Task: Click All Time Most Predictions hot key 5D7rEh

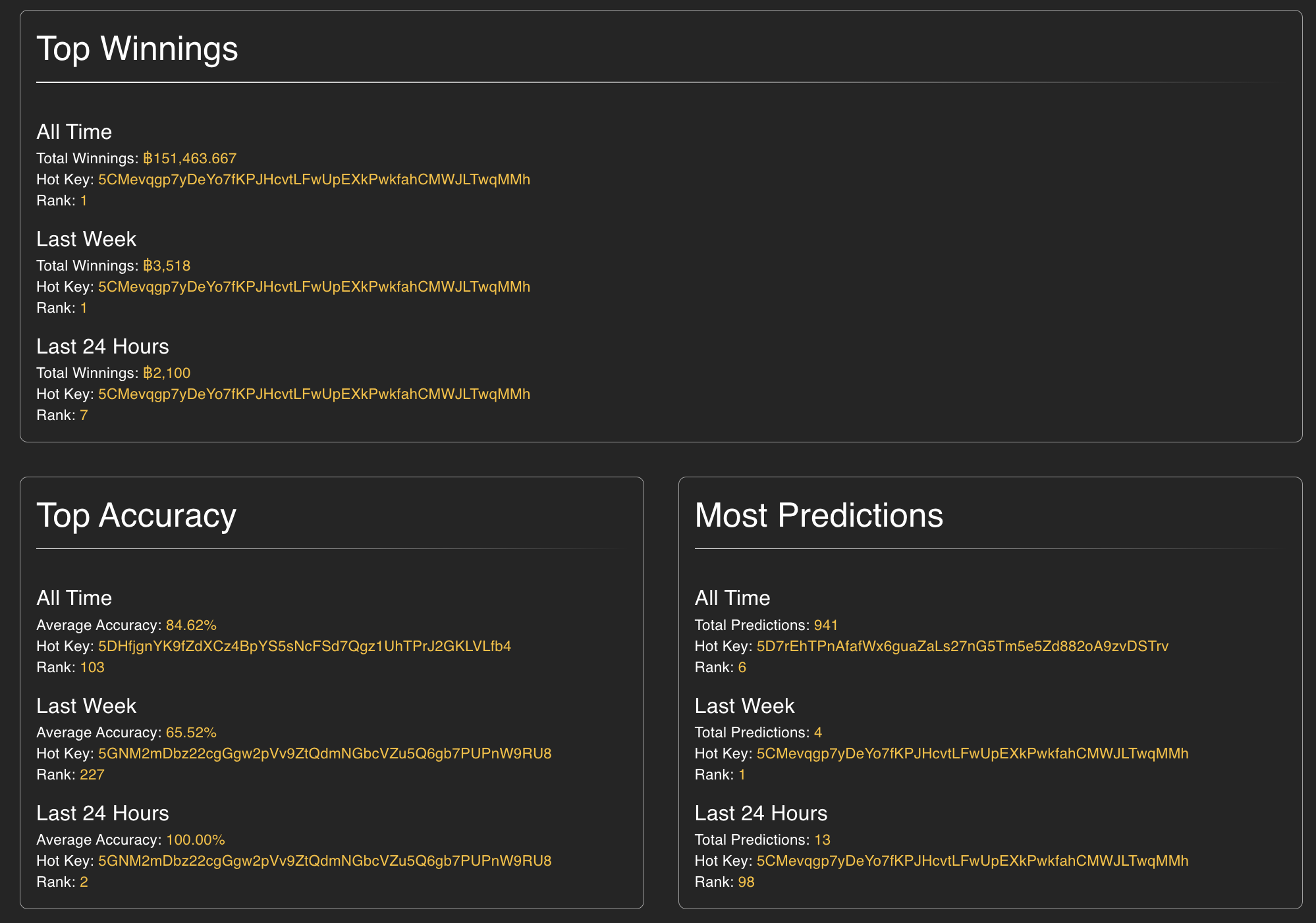Action: [962, 646]
